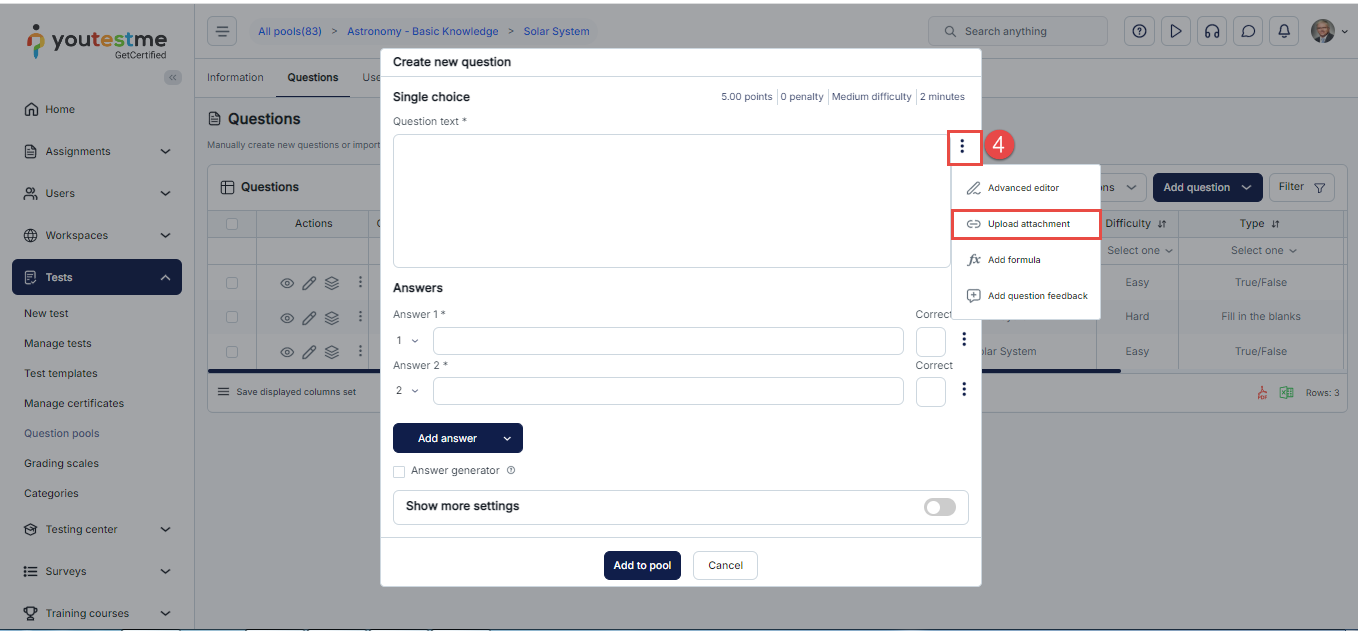The height and width of the screenshot is (631, 1358).
Task: Click into the Question text area
Action: point(671,201)
